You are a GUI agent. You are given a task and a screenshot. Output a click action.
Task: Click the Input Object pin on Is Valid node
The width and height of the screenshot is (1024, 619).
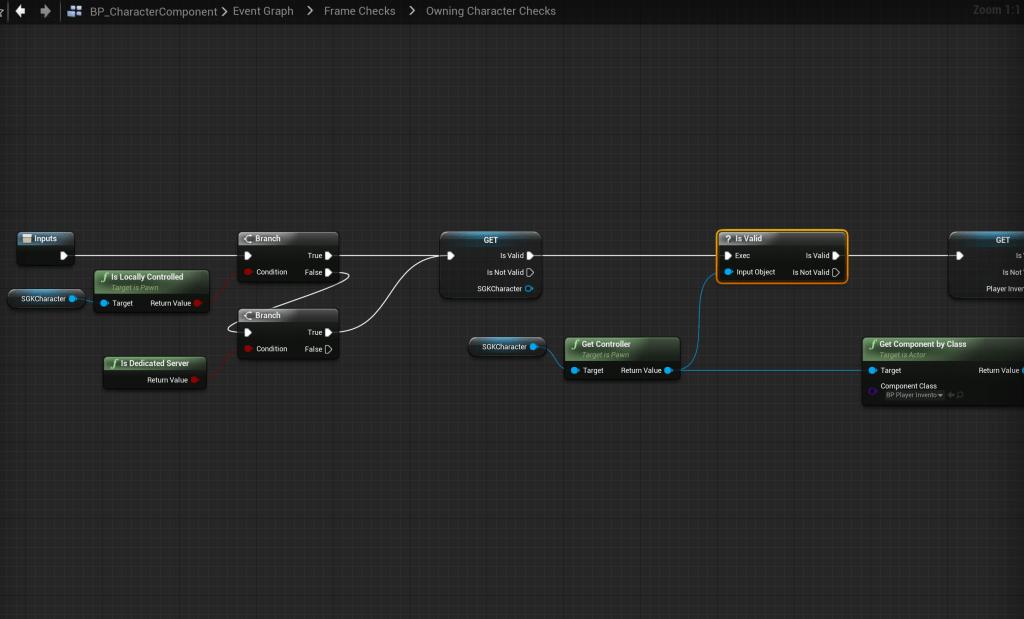click(729, 272)
